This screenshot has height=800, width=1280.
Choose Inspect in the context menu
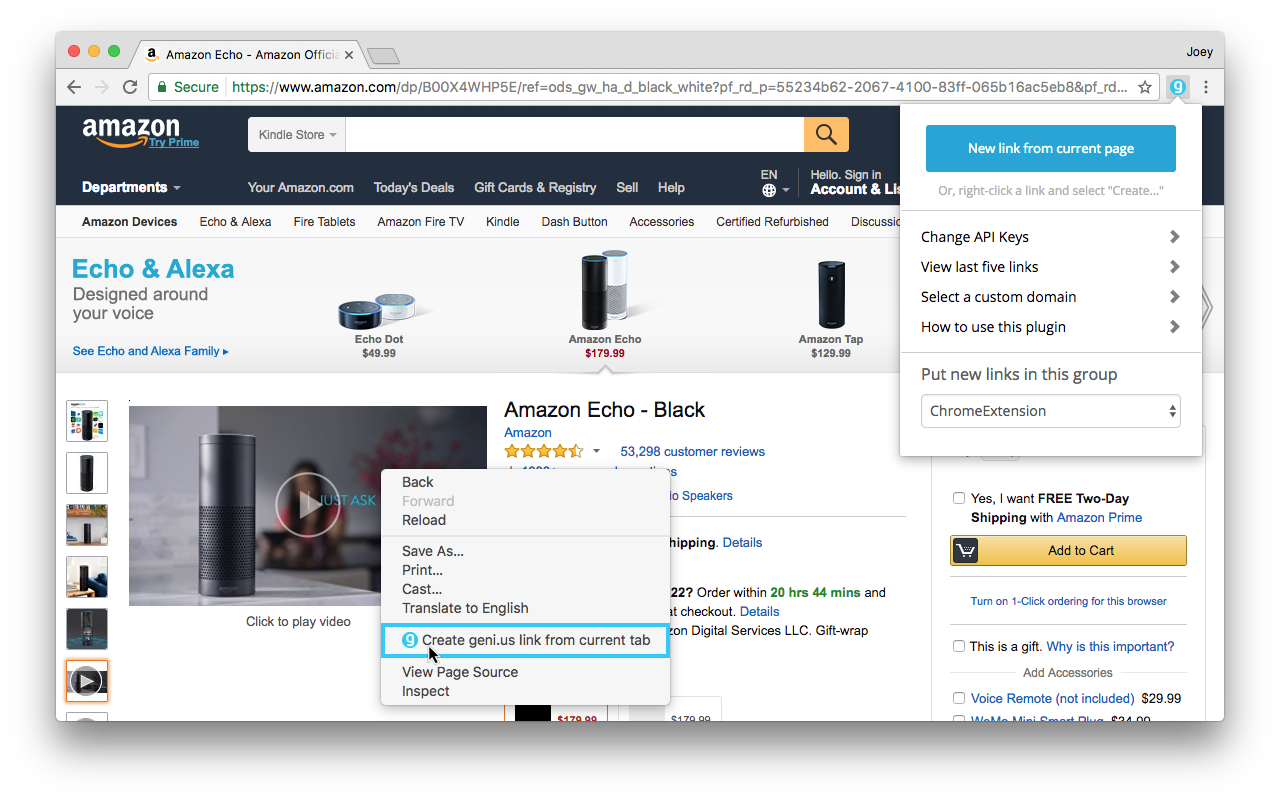tap(525, 691)
